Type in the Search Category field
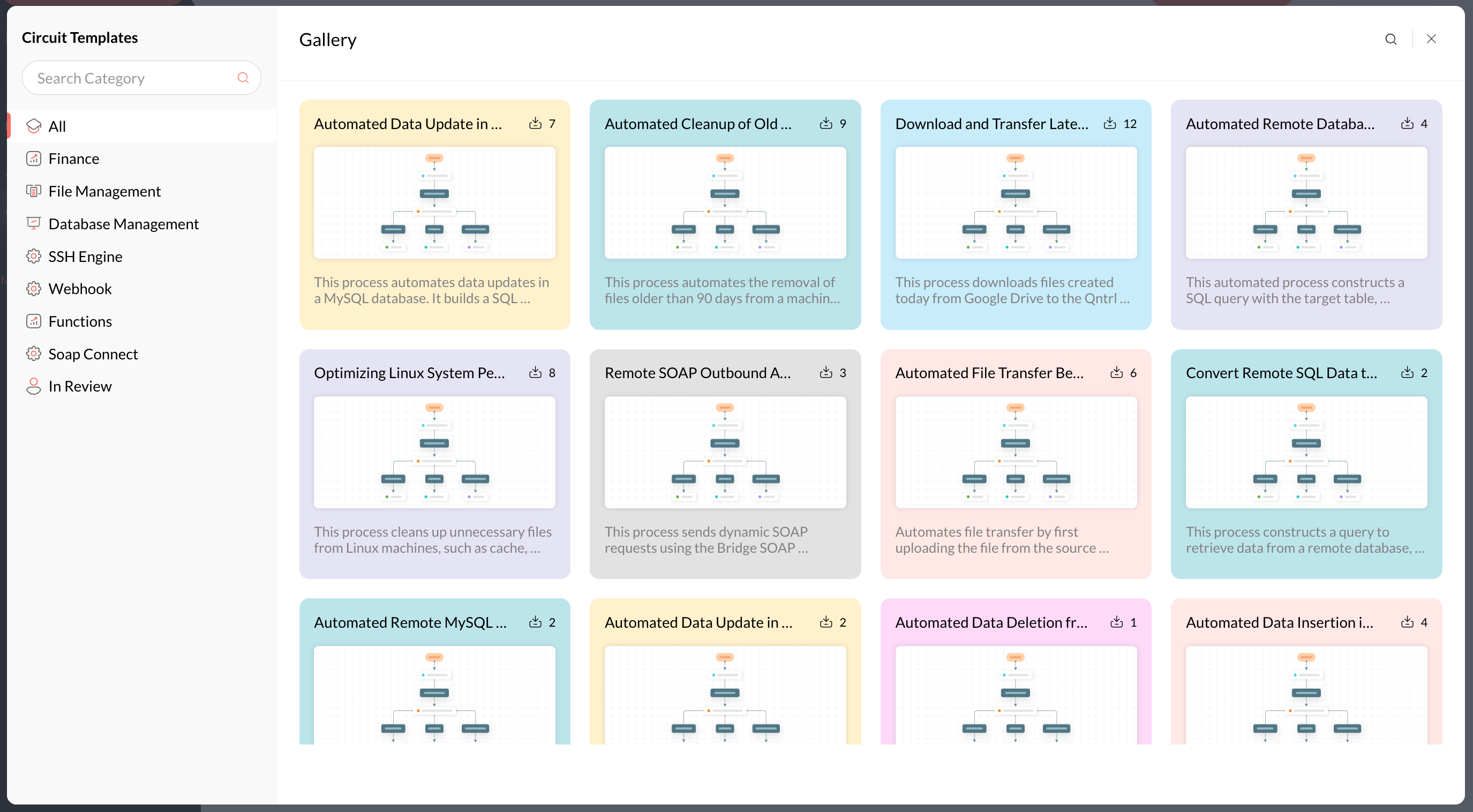This screenshot has width=1473, height=812. tap(132, 78)
